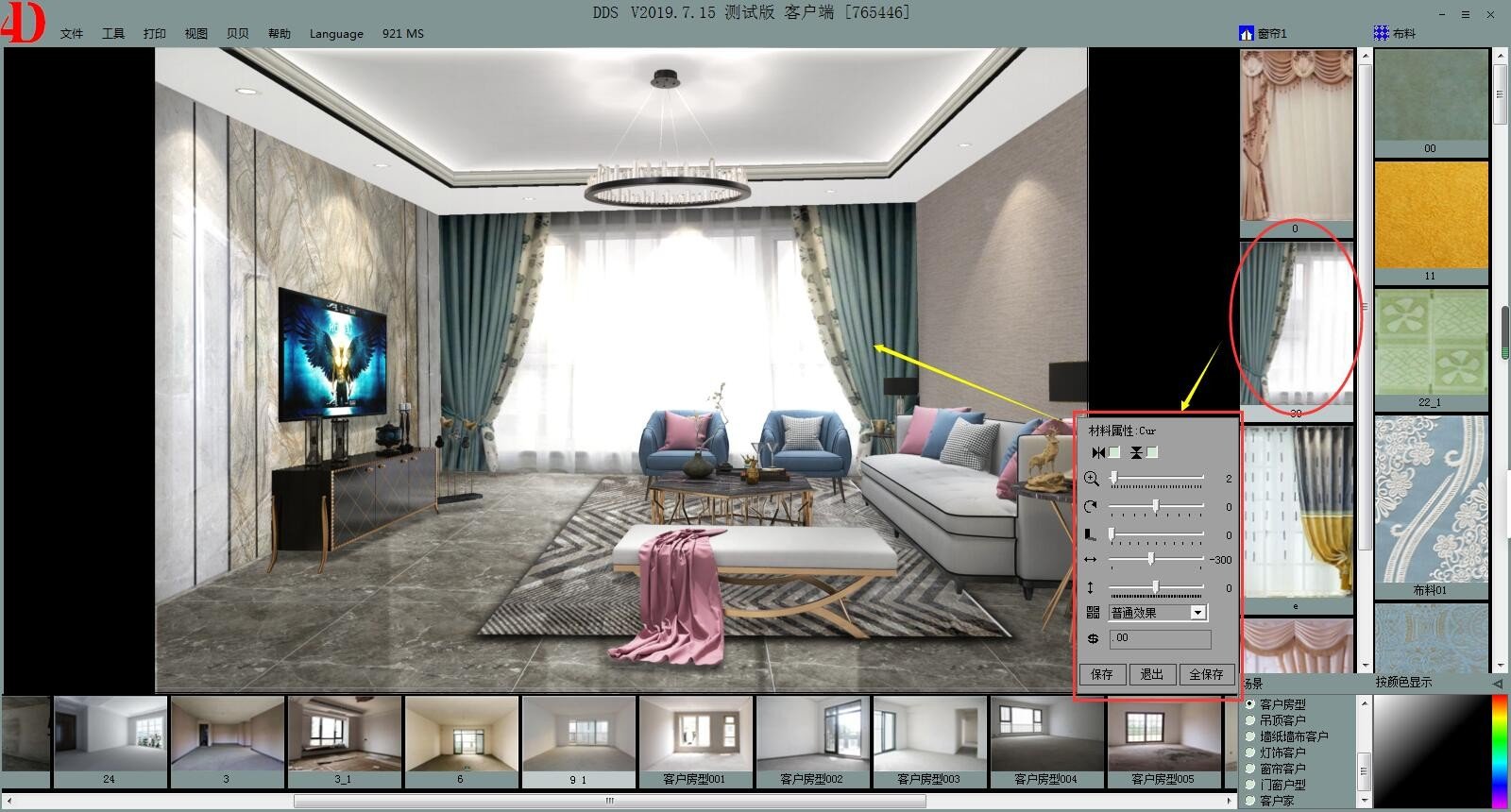Click the vertical move arrow icon

point(1091,587)
